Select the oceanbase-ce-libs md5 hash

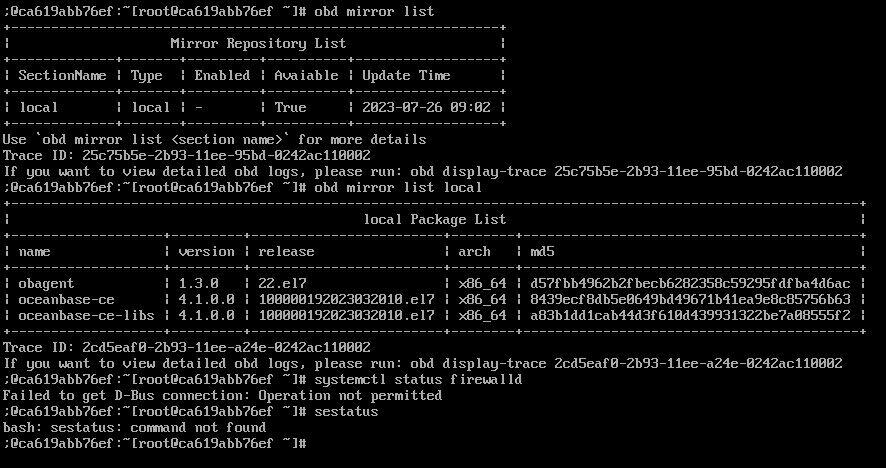690,315
